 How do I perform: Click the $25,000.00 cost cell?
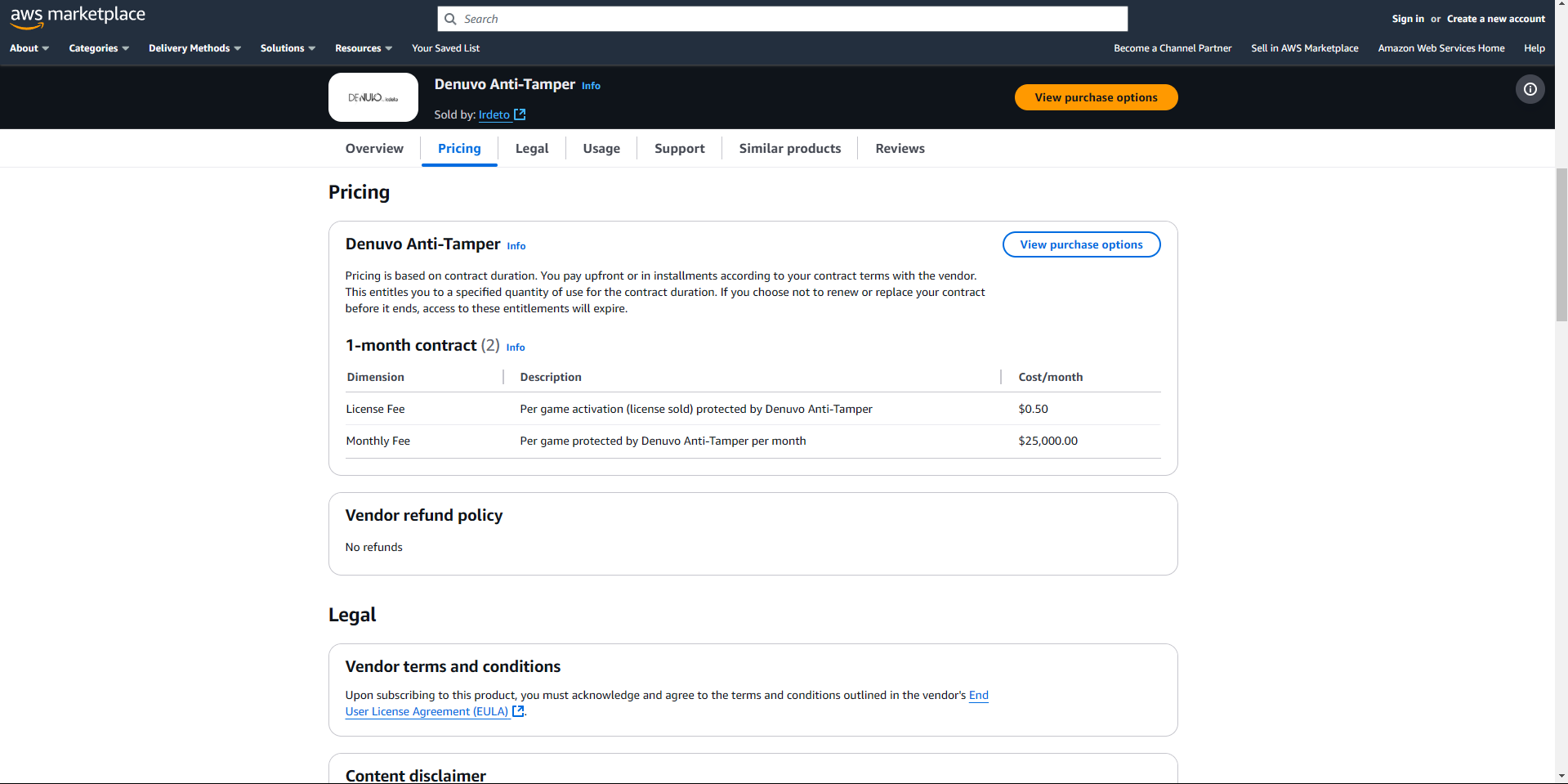pyautogui.click(x=1048, y=441)
